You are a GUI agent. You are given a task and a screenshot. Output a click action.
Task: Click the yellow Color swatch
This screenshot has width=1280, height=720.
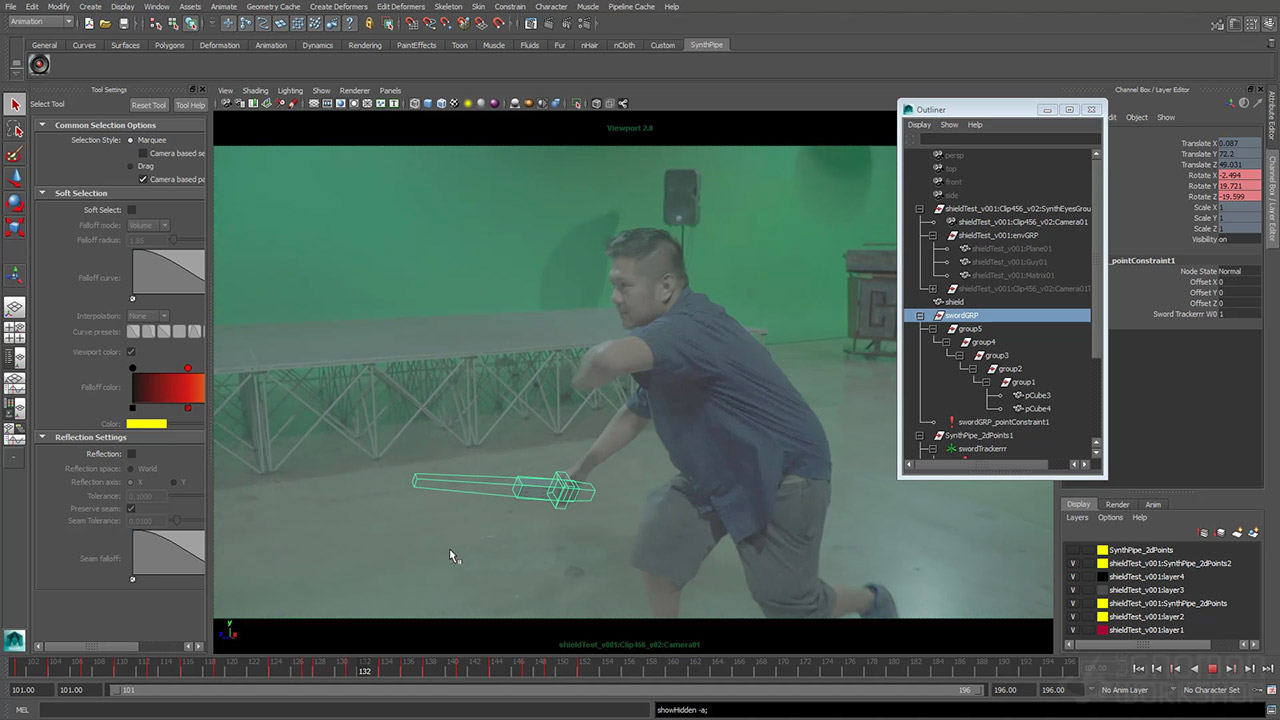(147, 424)
